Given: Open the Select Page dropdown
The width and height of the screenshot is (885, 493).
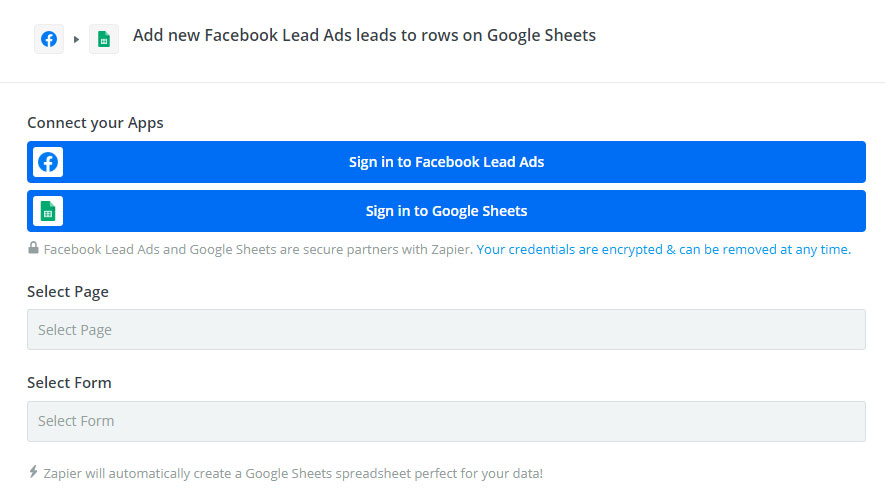Looking at the screenshot, I should click(446, 330).
